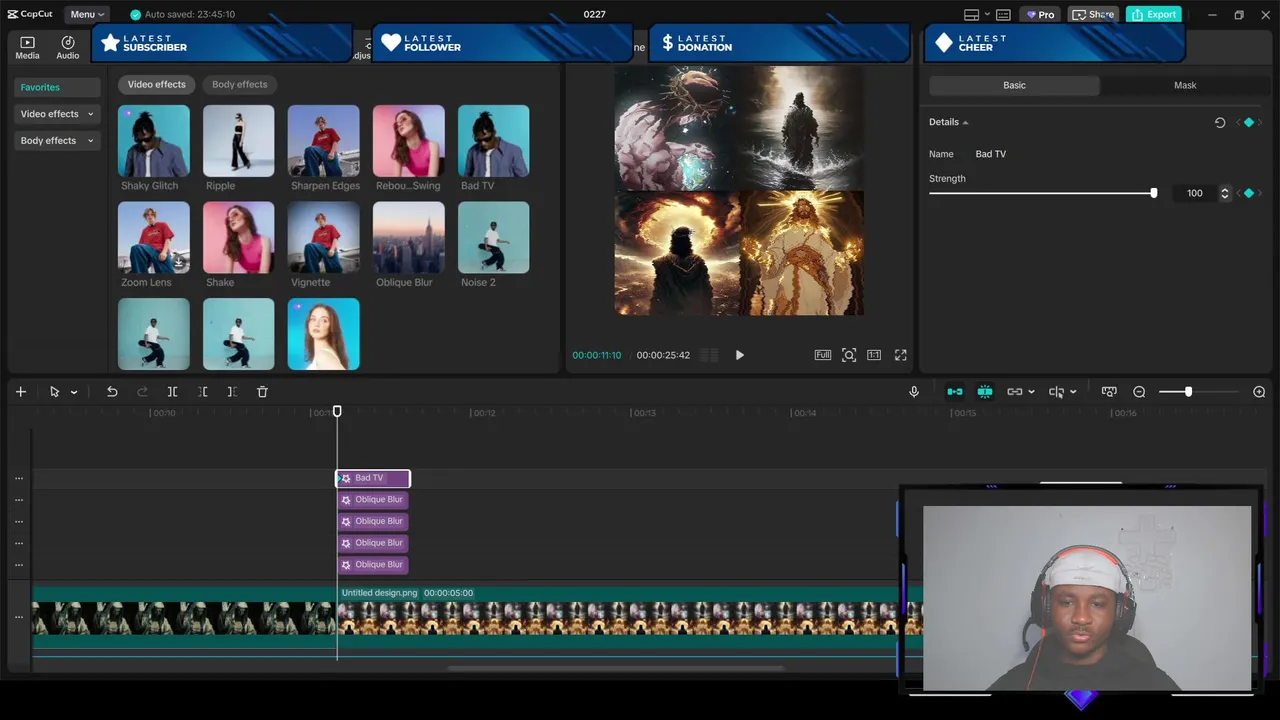The height and width of the screenshot is (720, 1280).
Task: Open the Menu dropdown
Action: point(88,15)
